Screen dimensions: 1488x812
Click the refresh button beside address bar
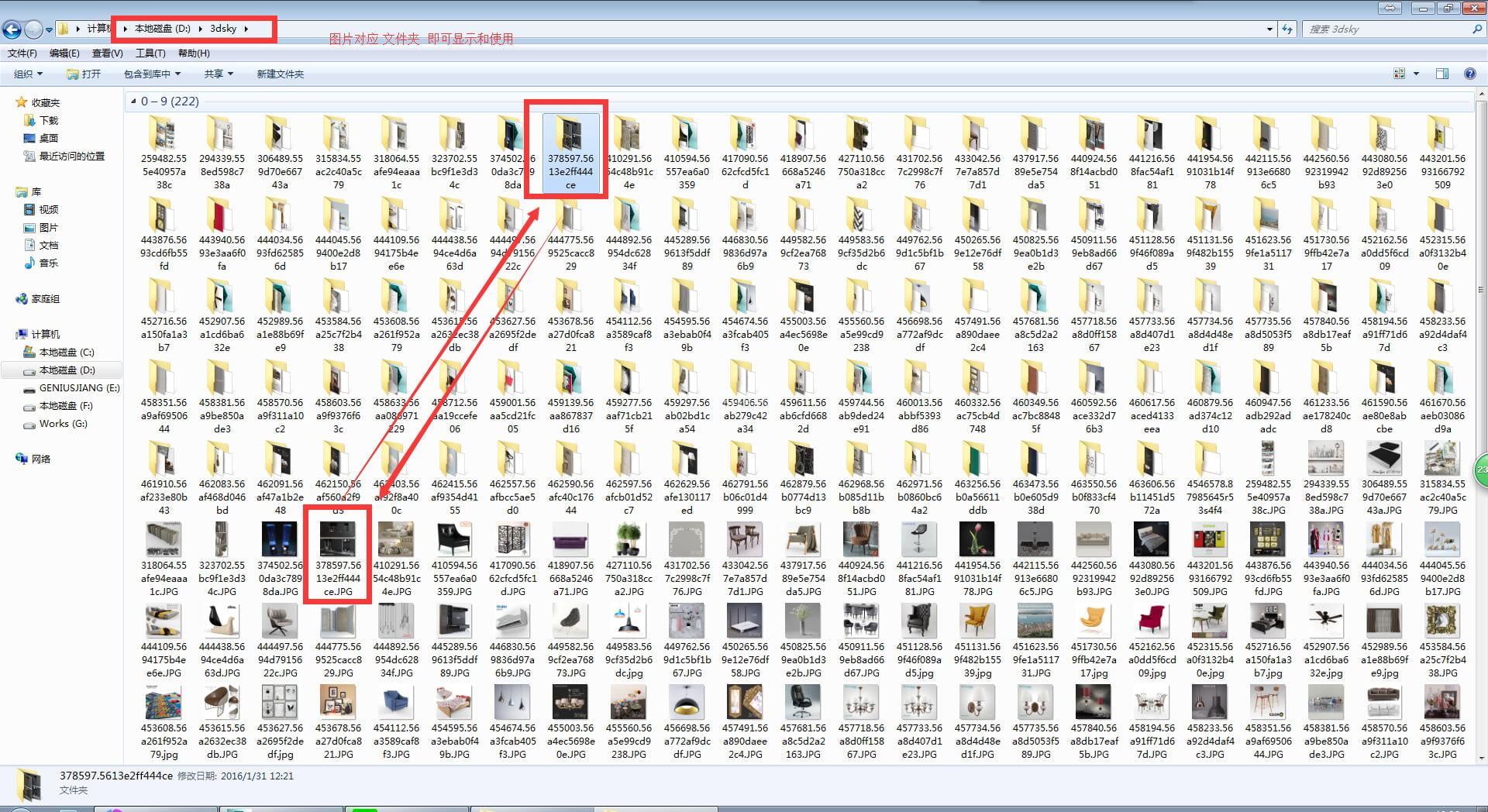(1287, 29)
